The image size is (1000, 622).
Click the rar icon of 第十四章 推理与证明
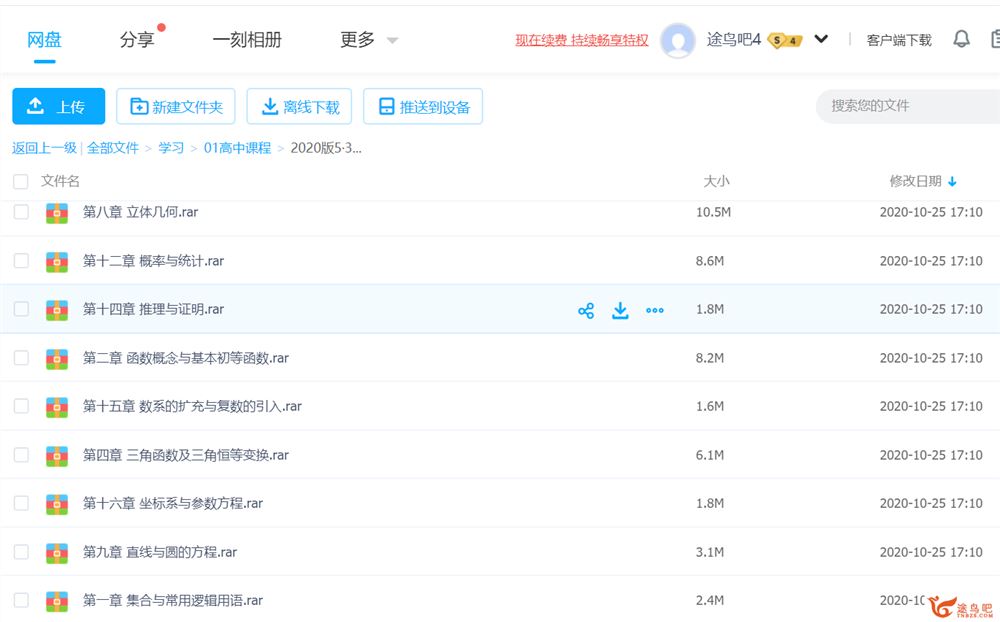coord(57,310)
